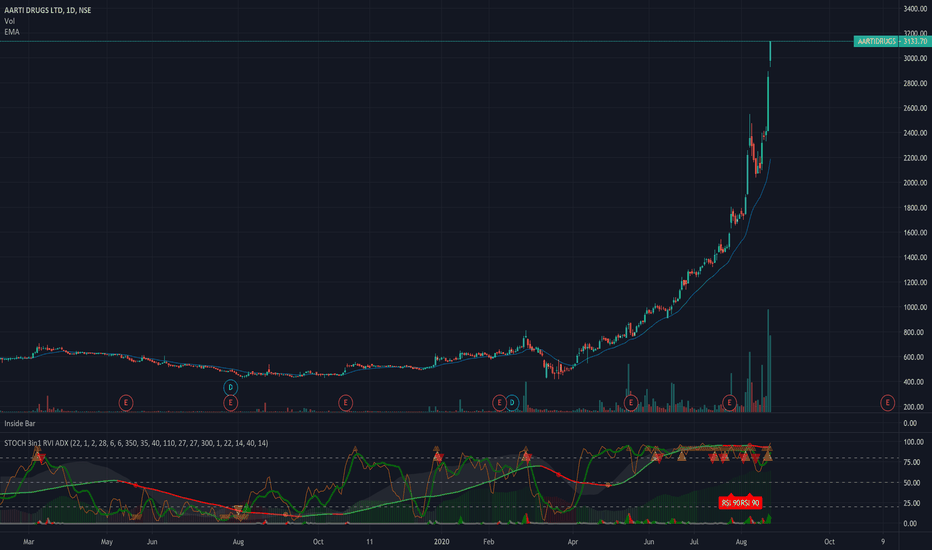Click the 1000.00 price axis label
Image resolution: width=932 pixels, height=550 pixels.
click(915, 307)
